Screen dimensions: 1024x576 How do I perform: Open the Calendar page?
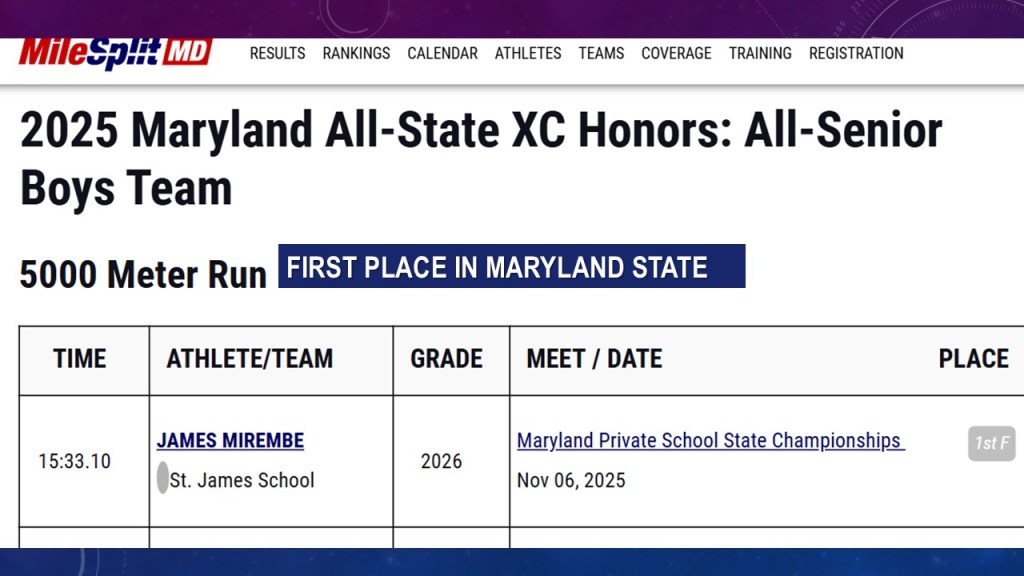point(442,53)
